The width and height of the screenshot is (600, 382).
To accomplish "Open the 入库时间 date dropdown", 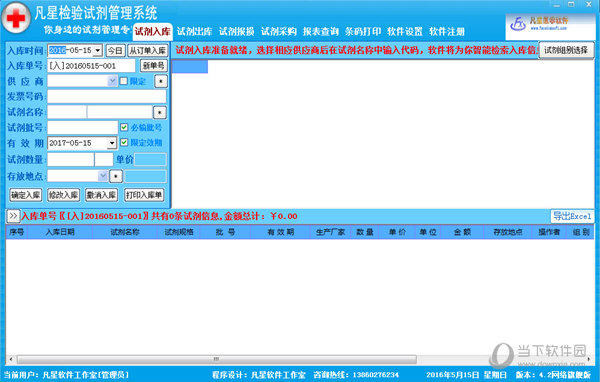I will 98,51.
